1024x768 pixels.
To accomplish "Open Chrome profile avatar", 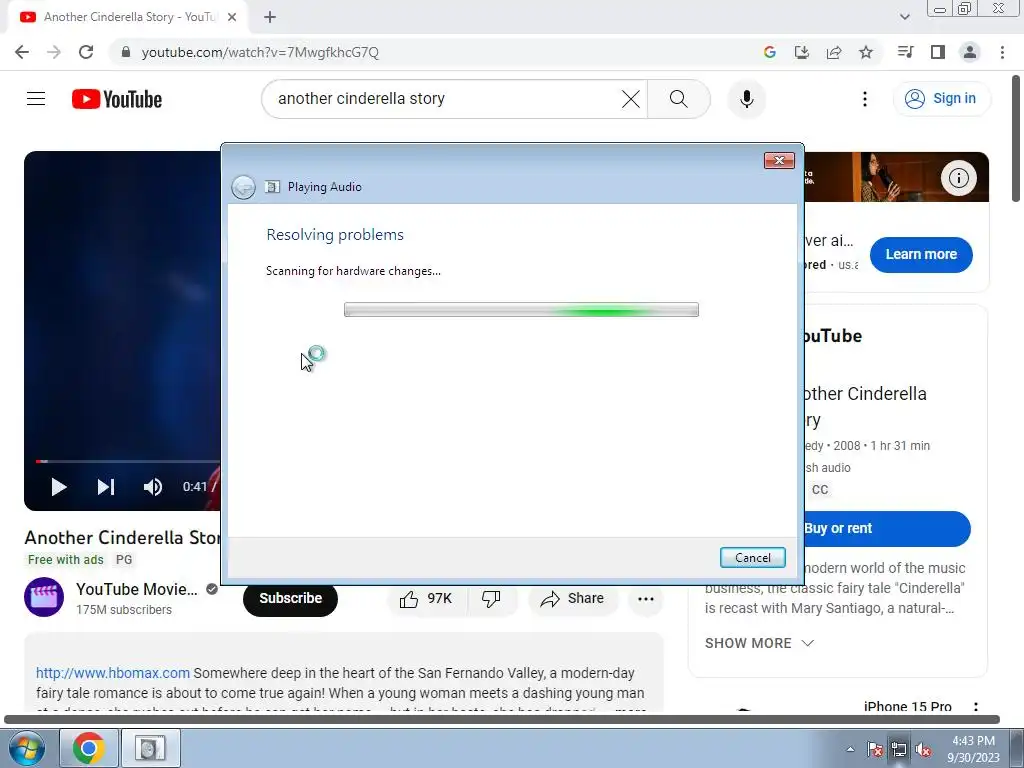I will (x=970, y=52).
